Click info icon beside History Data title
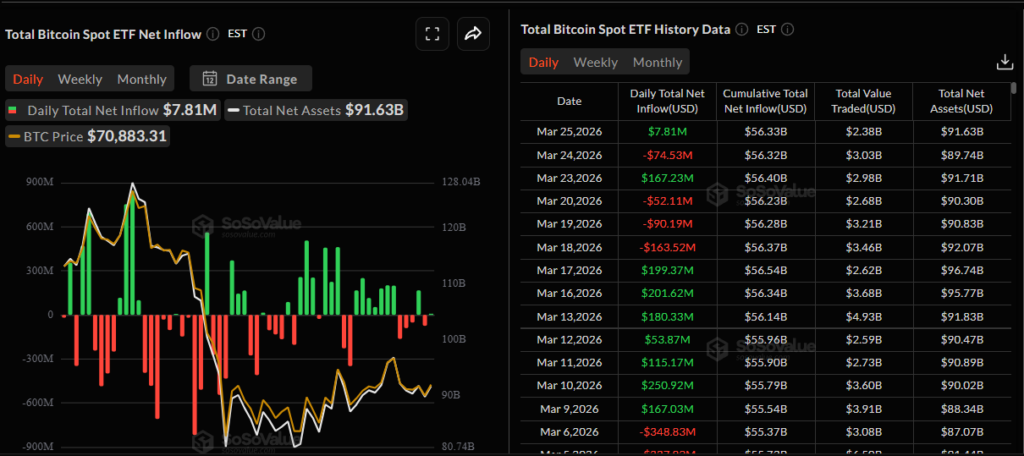The width and height of the screenshot is (1024, 456). [x=739, y=29]
